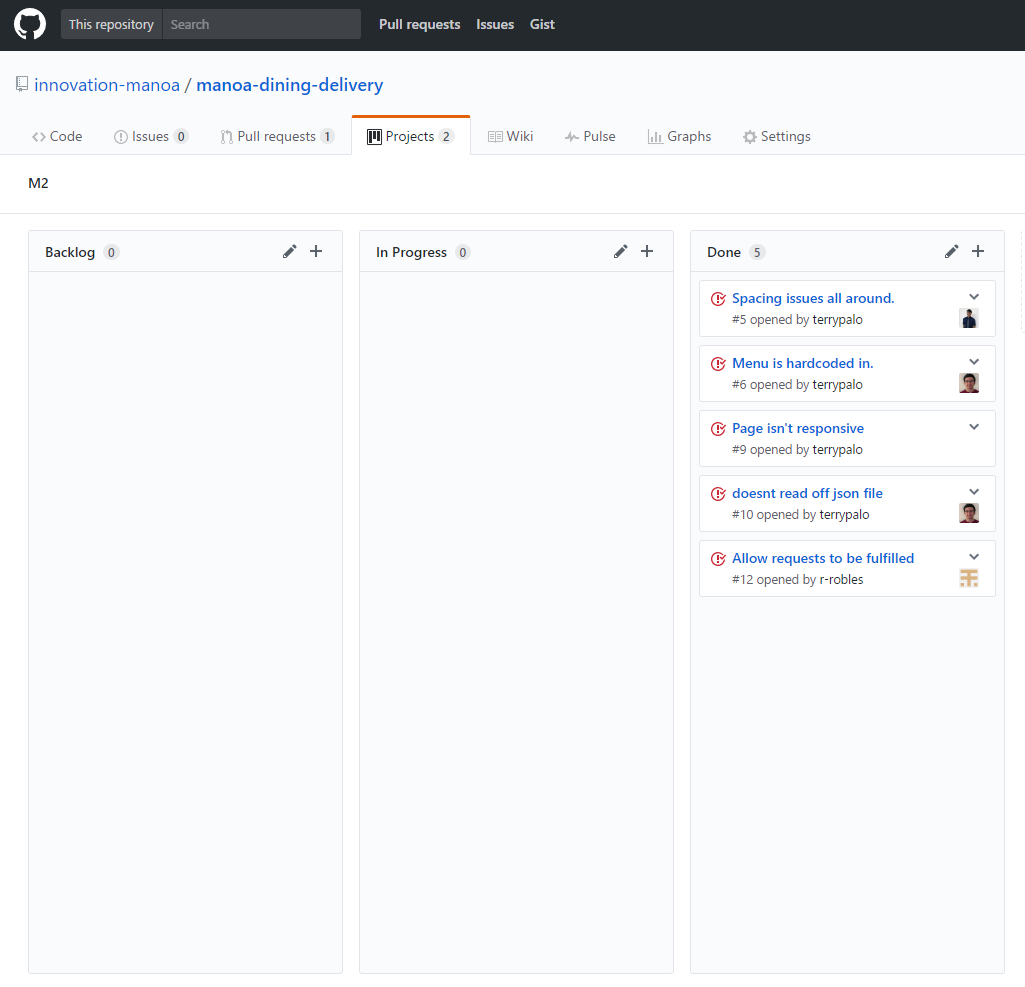The image size is (1025, 987).
Task: Click Pull requests in top navigation bar
Action: click(x=420, y=24)
